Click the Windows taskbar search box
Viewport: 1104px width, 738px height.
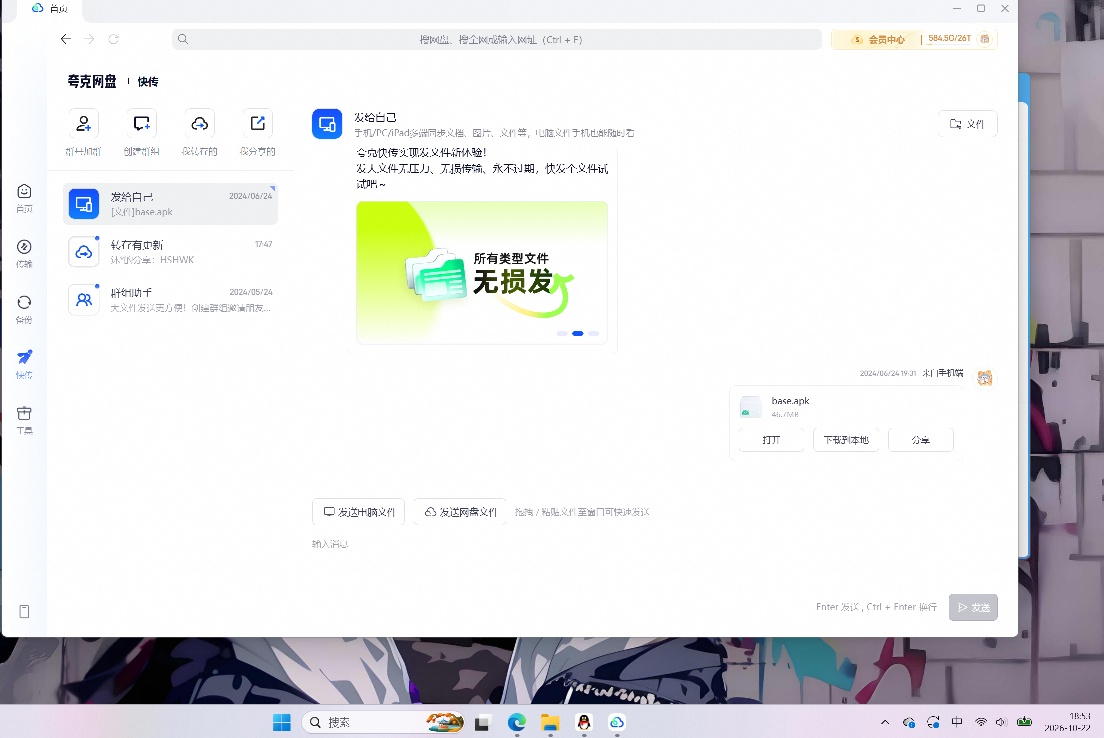(x=384, y=723)
